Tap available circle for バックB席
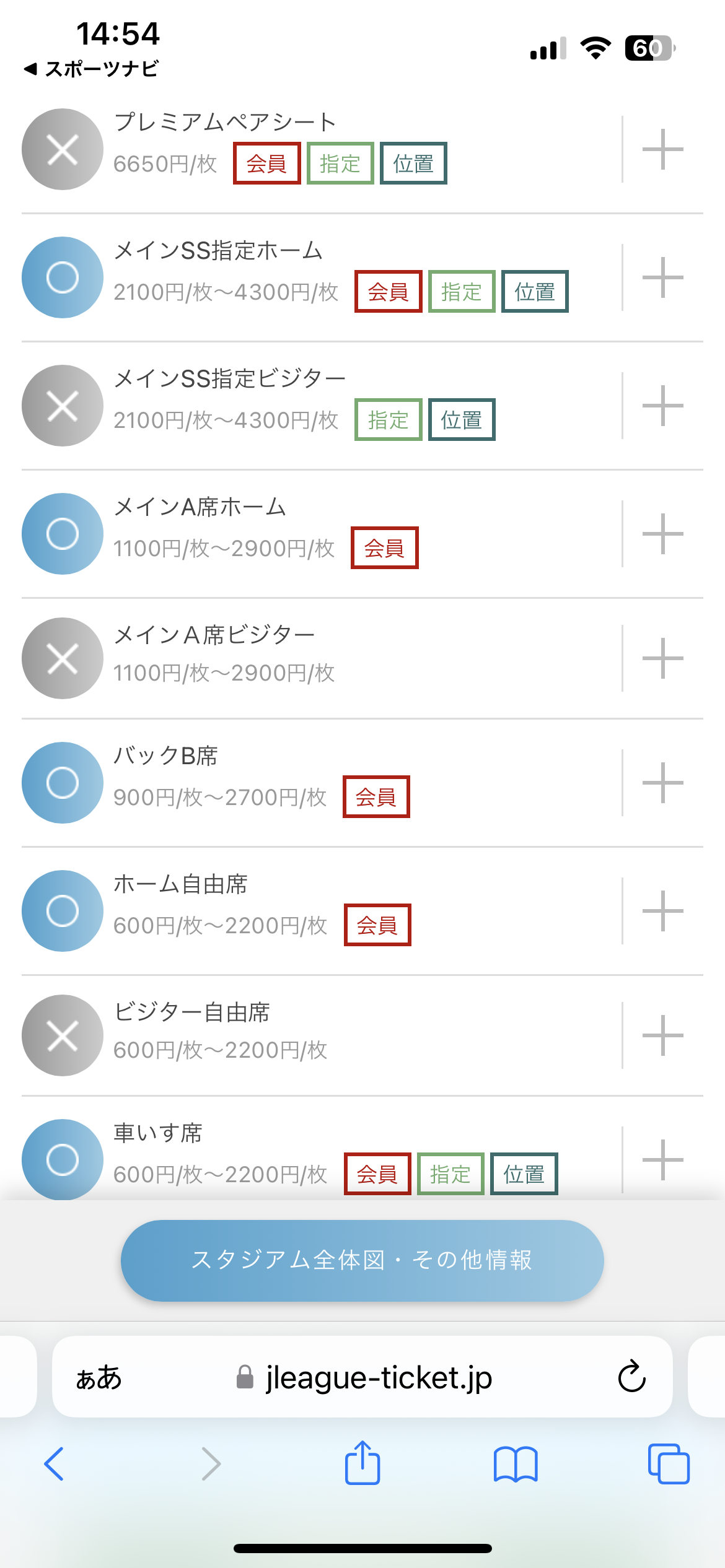Image resolution: width=725 pixels, height=1568 pixels. coord(63,783)
